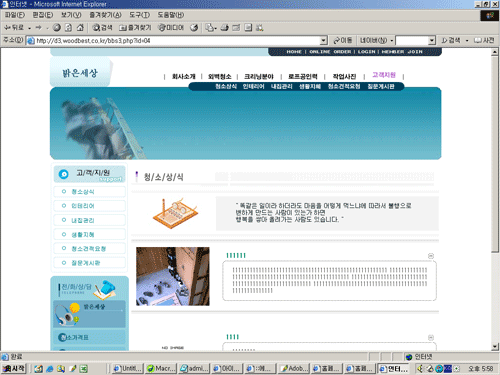Open the 편집(E) menu
Image resolution: width=500 pixels, height=375 pixels.
click(x=43, y=15)
